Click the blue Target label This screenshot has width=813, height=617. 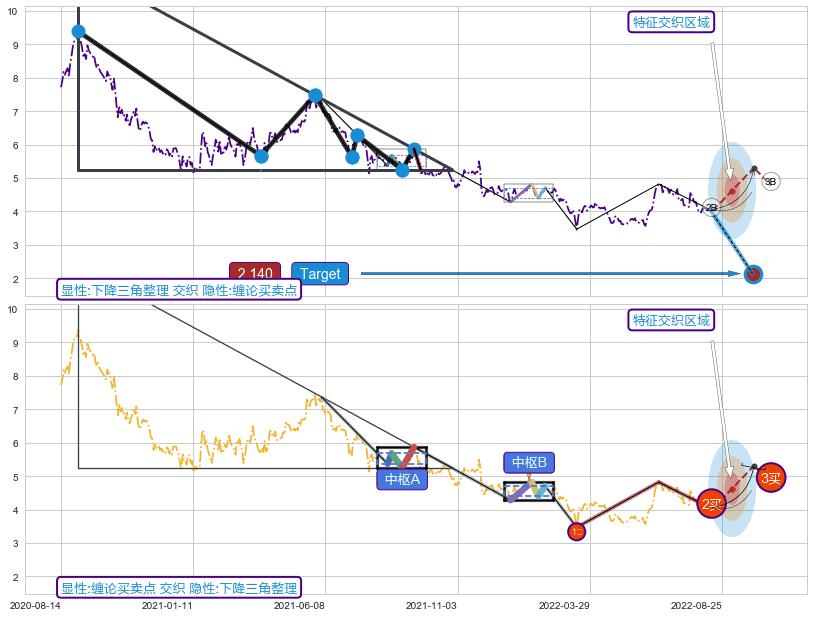tap(320, 274)
